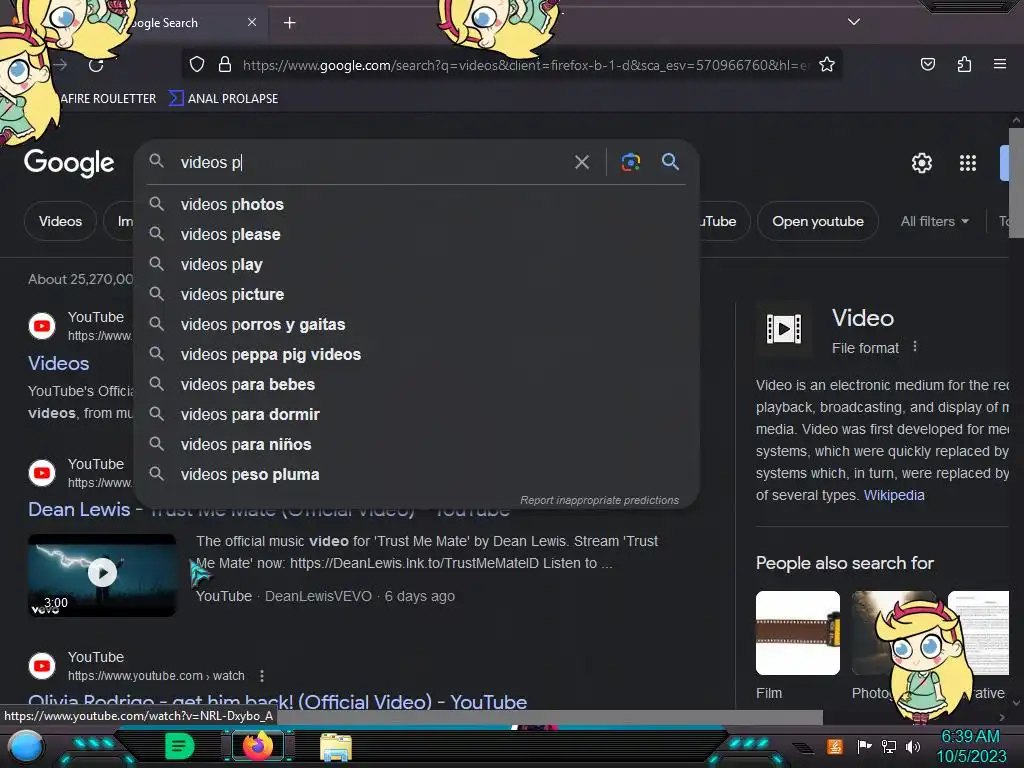This screenshot has height=768, width=1024.
Task: Open the taskbar clock showing 6:39 AM
Action: click(971, 746)
